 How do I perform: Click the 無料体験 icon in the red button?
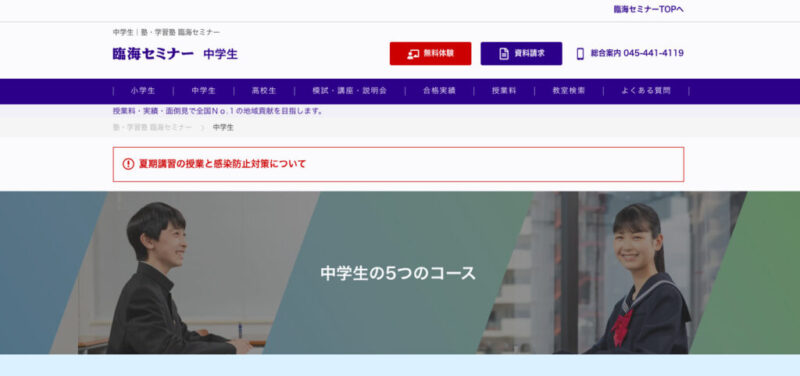coord(413,54)
